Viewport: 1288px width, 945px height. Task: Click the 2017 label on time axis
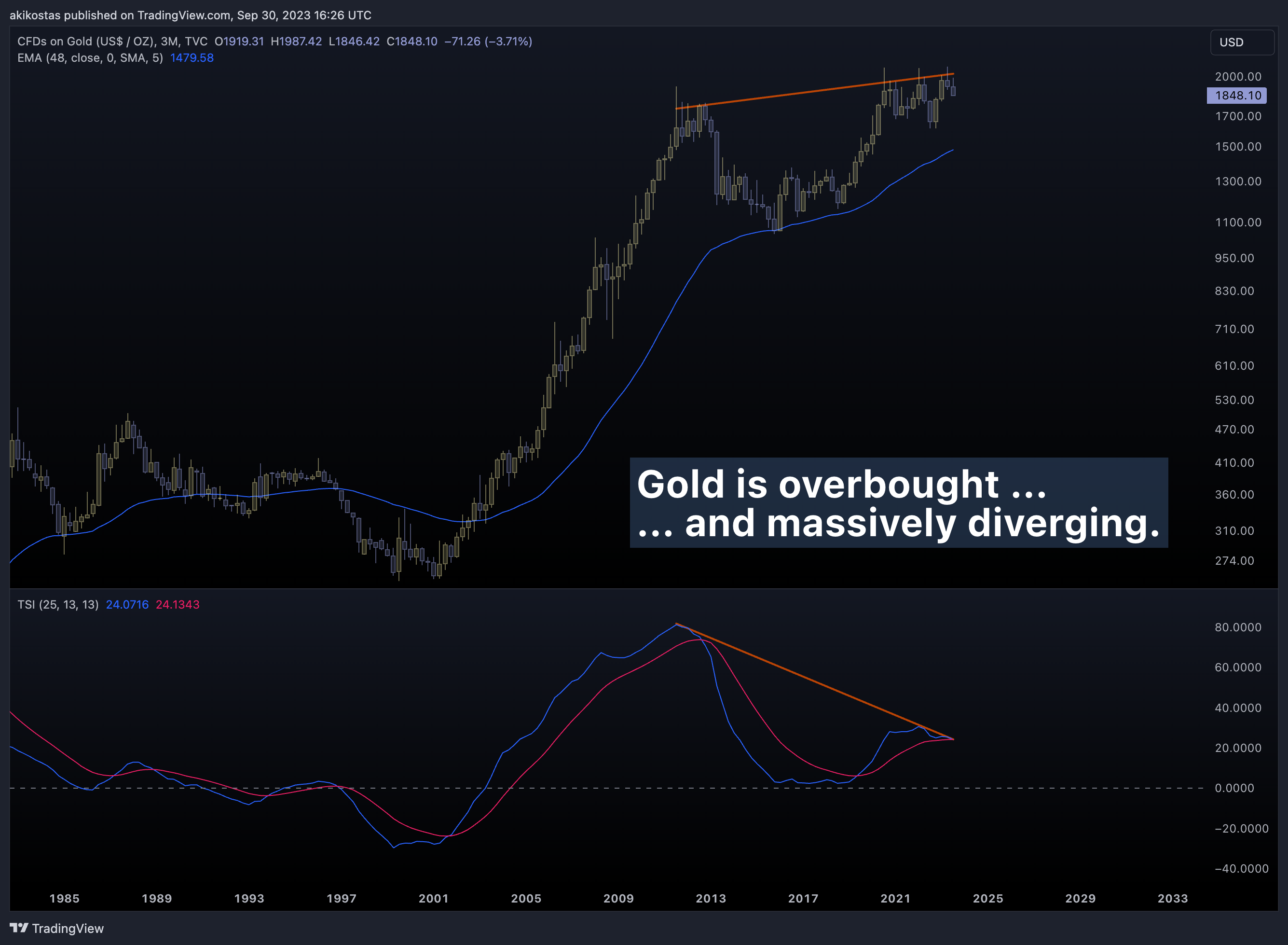tap(803, 899)
